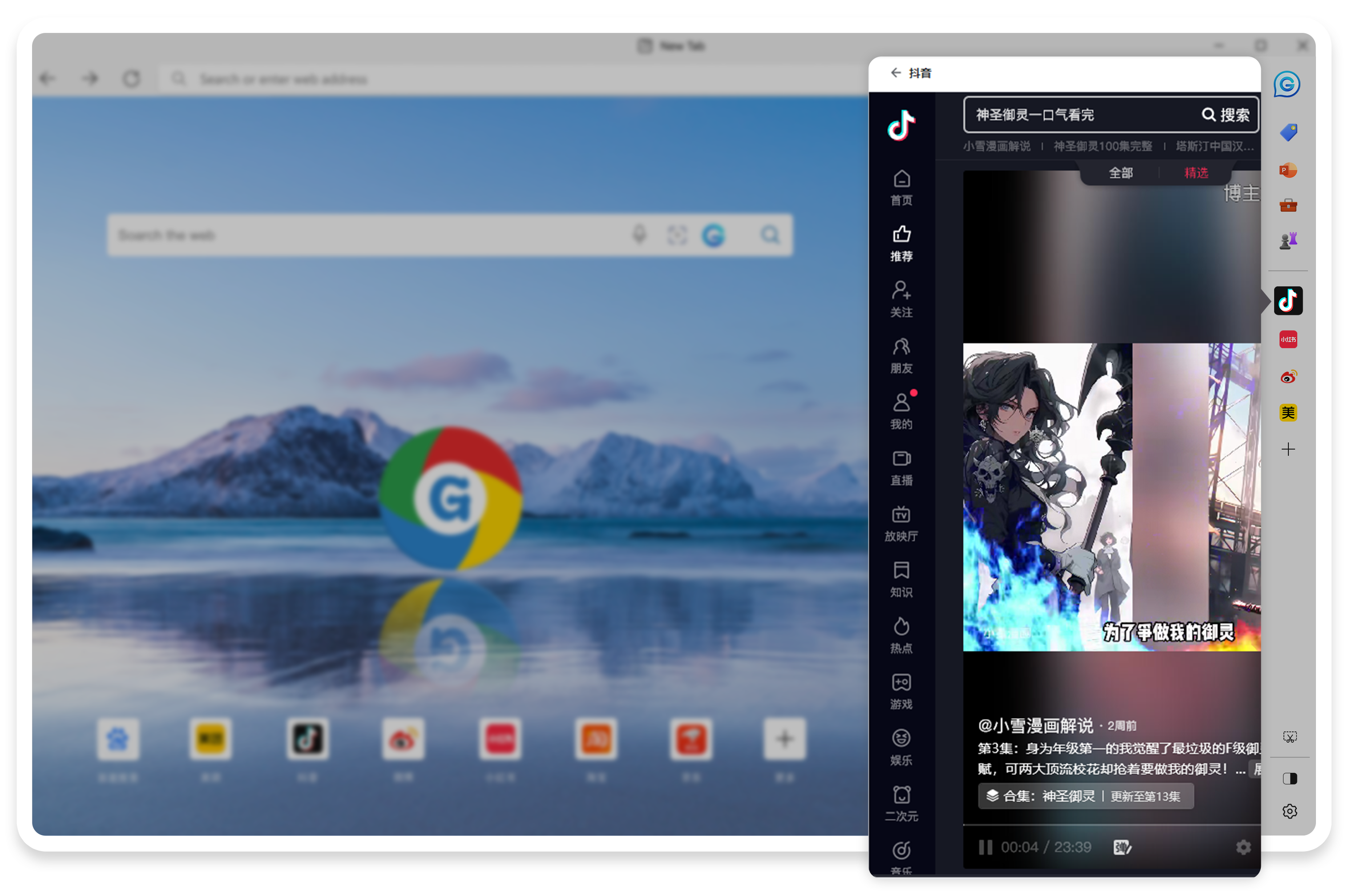Open 首页 in the Douyin side menu
The height and width of the screenshot is (896, 1348).
[901, 188]
